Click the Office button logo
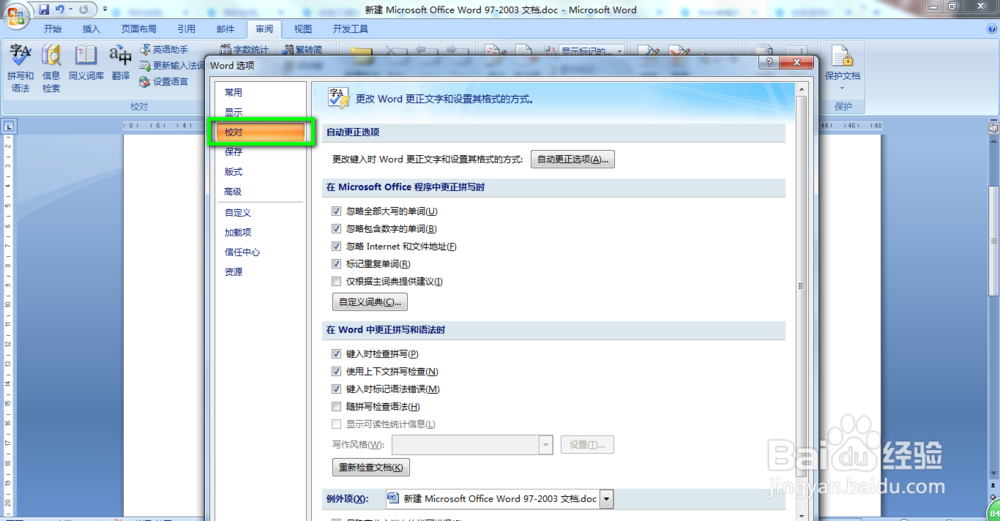1000x521 pixels. tap(16, 16)
